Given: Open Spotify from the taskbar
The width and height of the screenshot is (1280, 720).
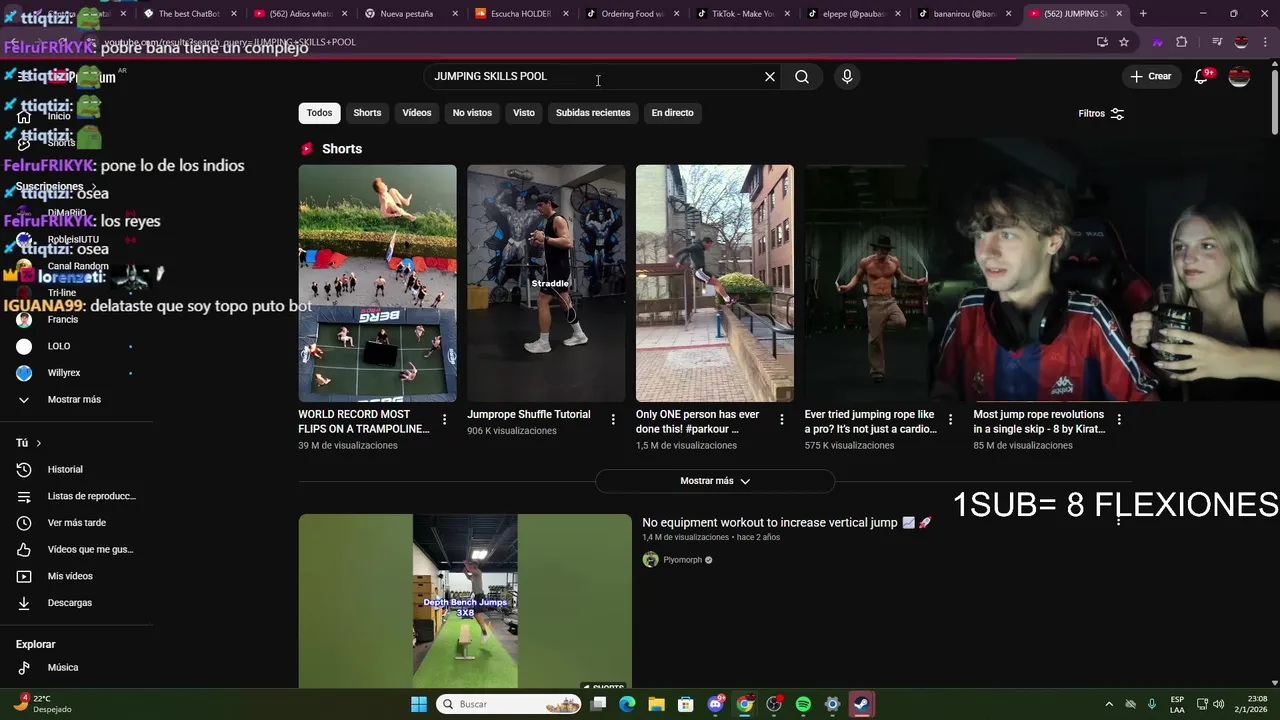Looking at the screenshot, I should point(803,704).
